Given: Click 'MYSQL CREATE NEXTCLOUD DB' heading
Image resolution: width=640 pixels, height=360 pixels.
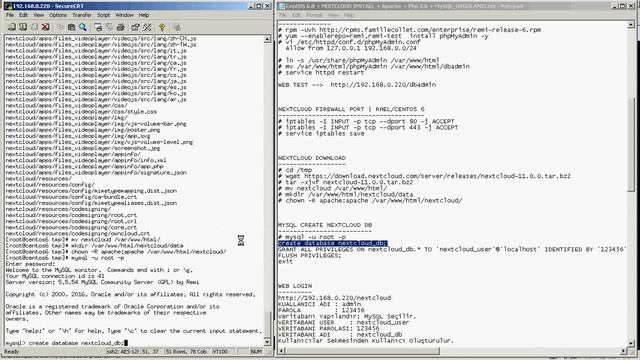Looking at the screenshot, I should (x=325, y=225).
